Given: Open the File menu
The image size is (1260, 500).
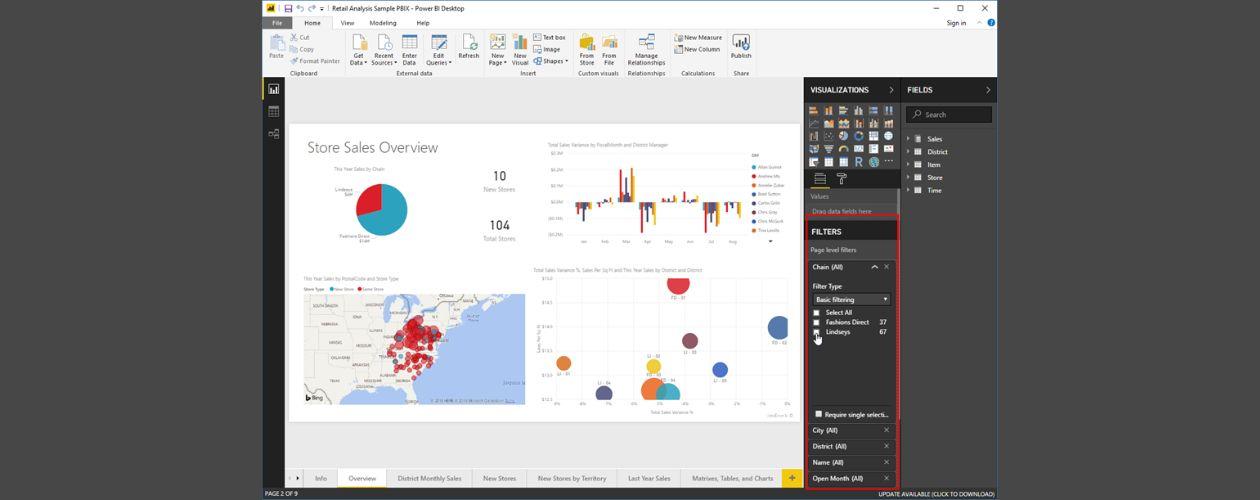Looking at the screenshot, I should pyautogui.click(x=278, y=22).
